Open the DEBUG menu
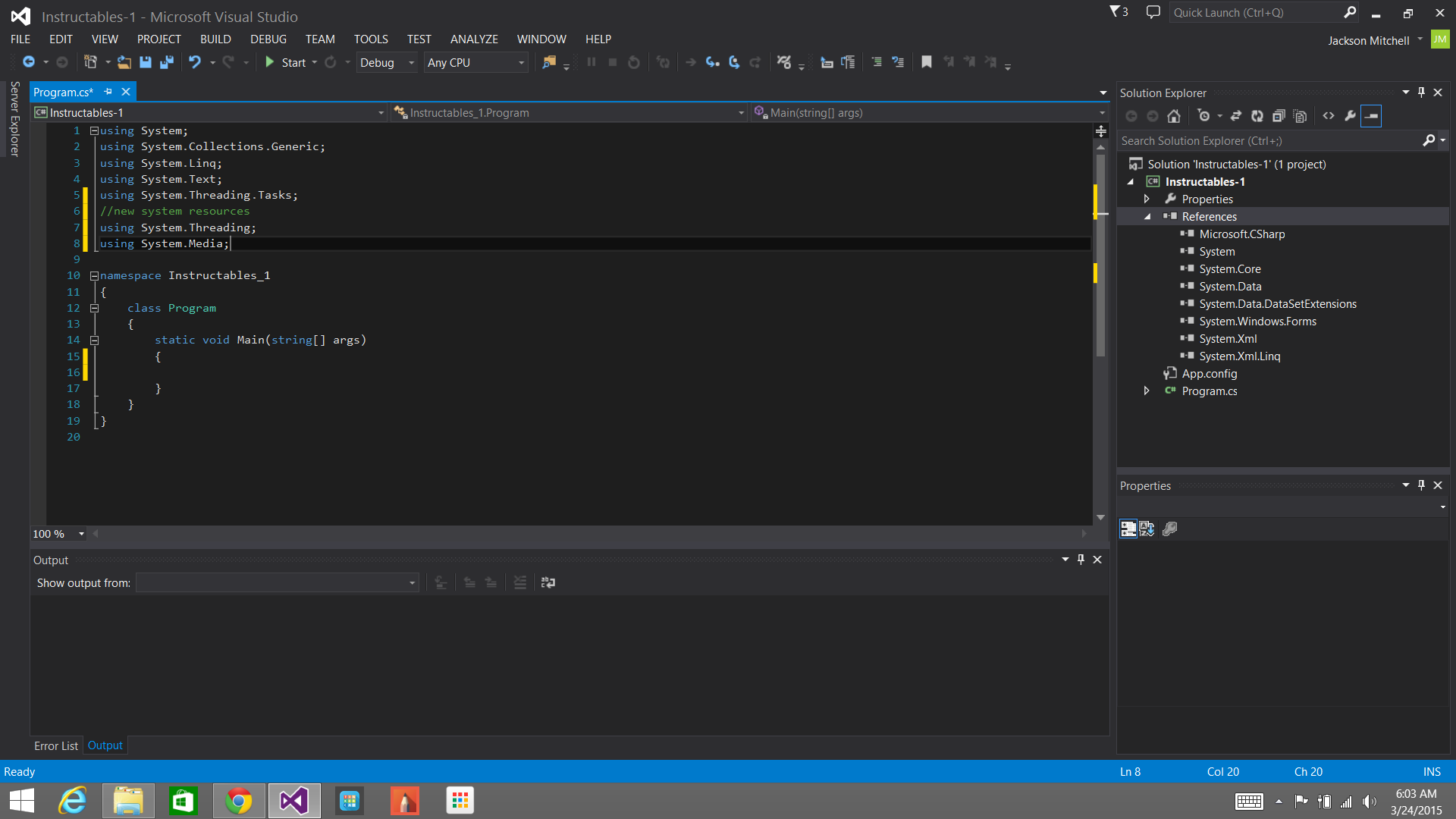The width and height of the screenshot is (1456, 819). pyautogui.click(x=267, y=39)
